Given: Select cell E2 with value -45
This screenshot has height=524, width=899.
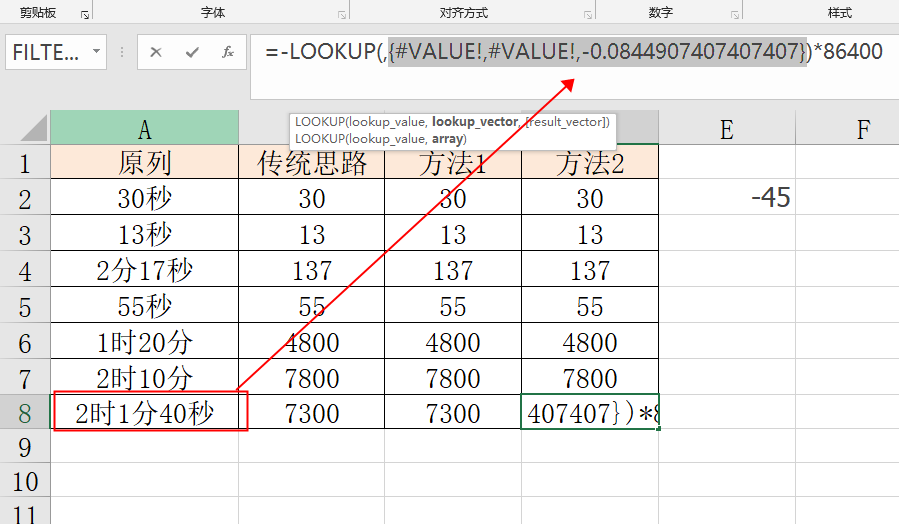Looking at the screenshot, I should [727, 198].
